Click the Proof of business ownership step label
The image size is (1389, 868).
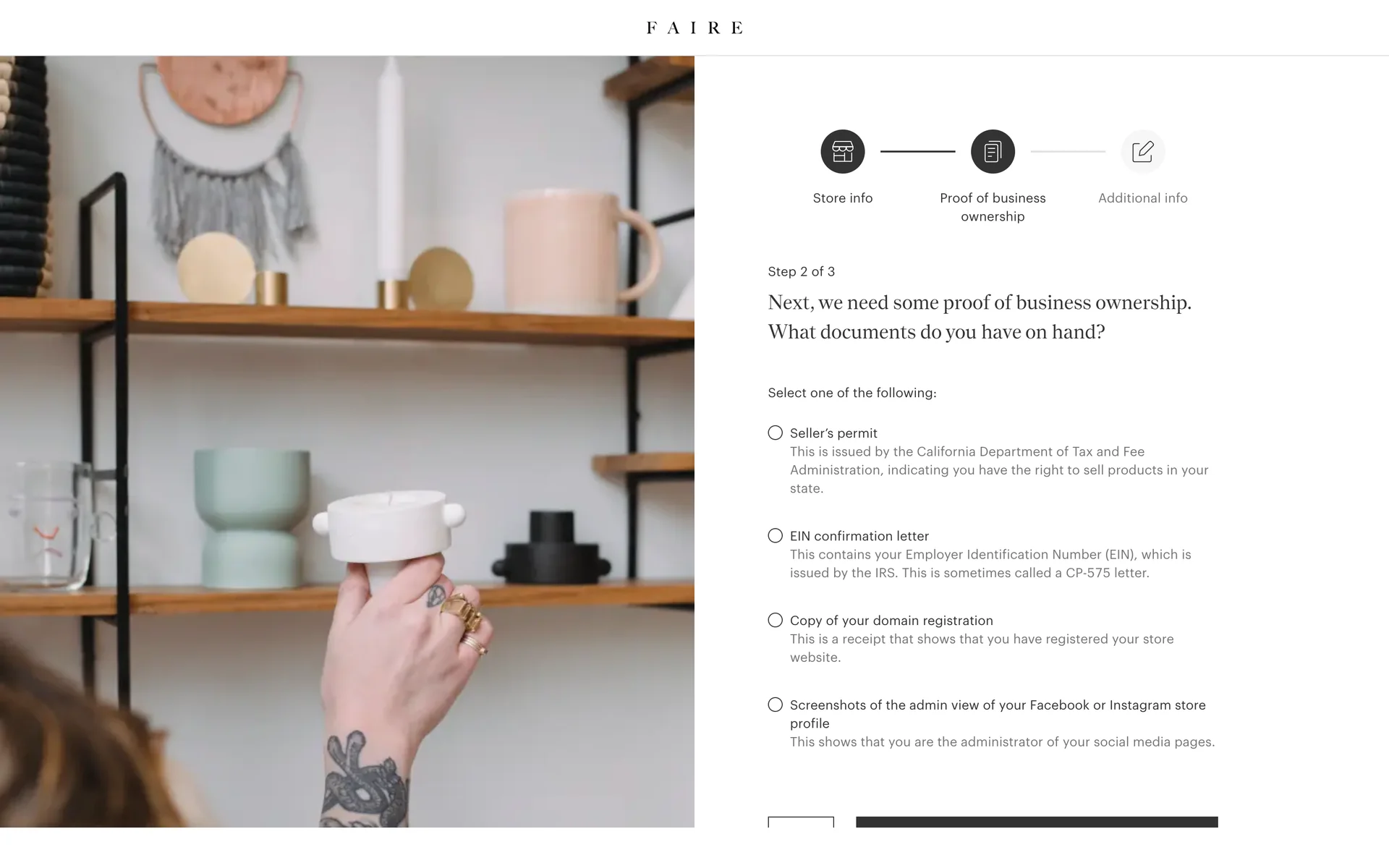(x=993, y=207)
